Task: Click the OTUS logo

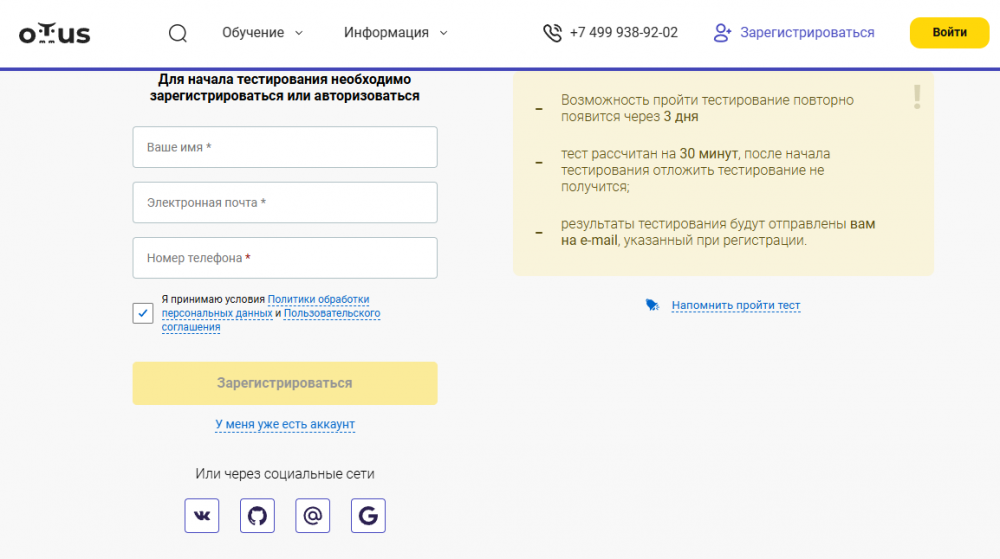Action: [x=54, y=33]
